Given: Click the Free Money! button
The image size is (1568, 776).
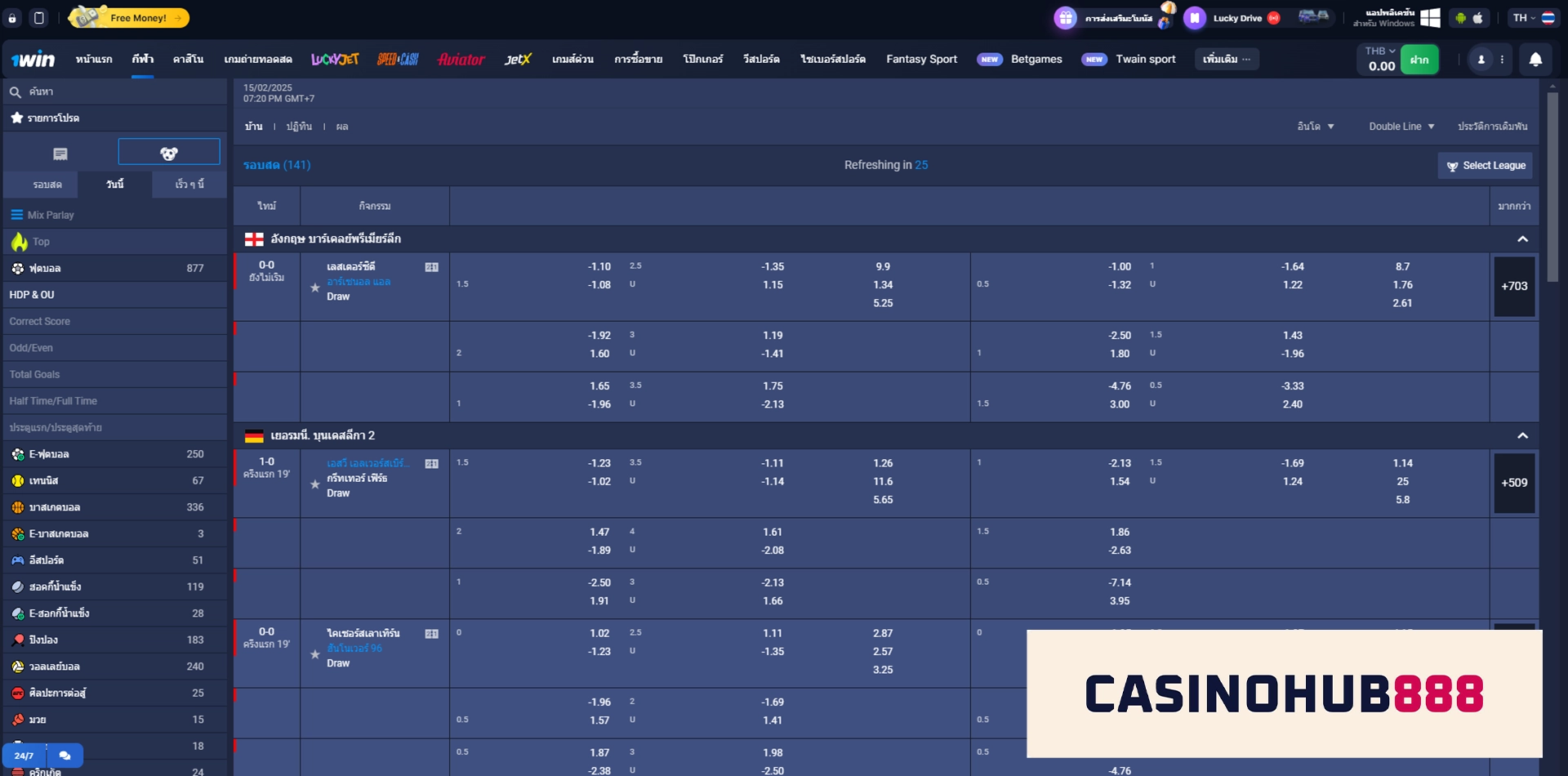Looking at the screenshot, I should point(129,18).
